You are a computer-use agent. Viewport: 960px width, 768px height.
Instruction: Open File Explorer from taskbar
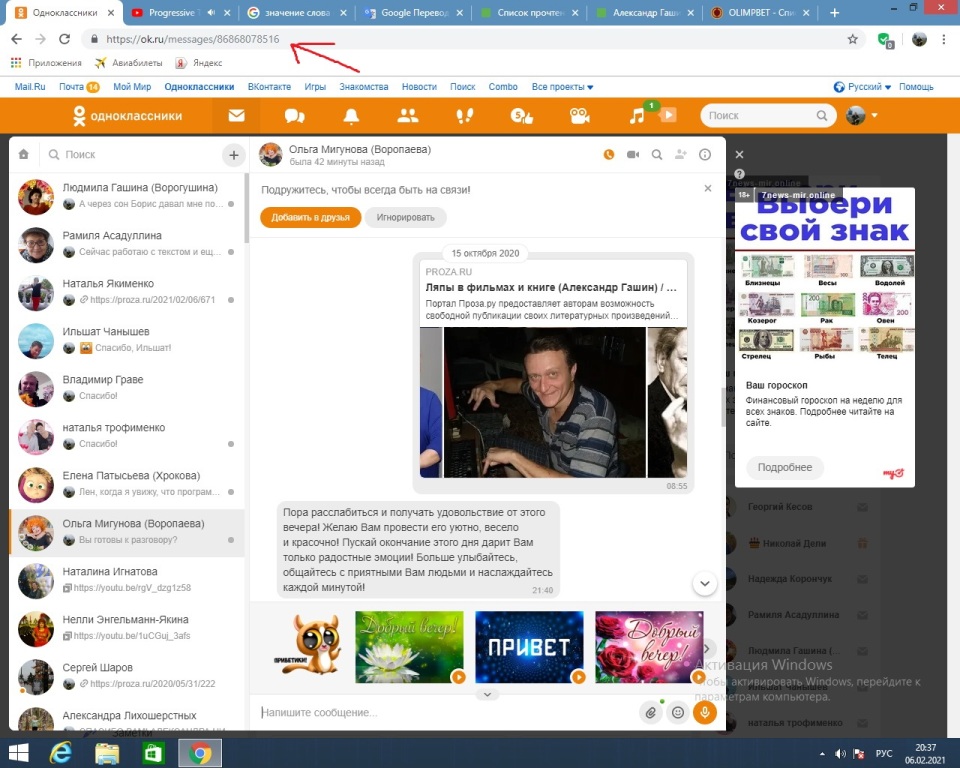pos(107,753)
